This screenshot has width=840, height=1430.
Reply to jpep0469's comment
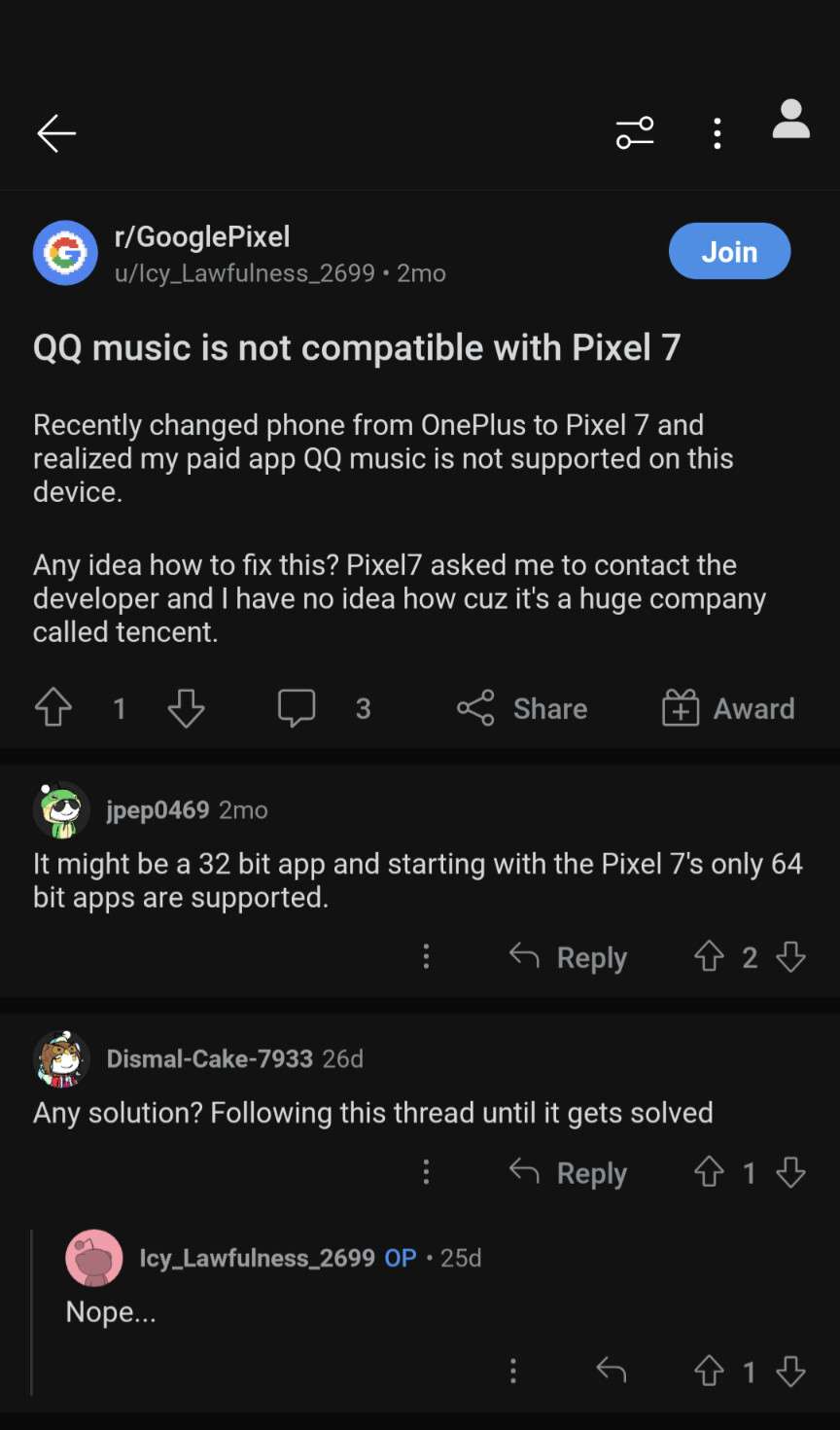pos(569,957)
